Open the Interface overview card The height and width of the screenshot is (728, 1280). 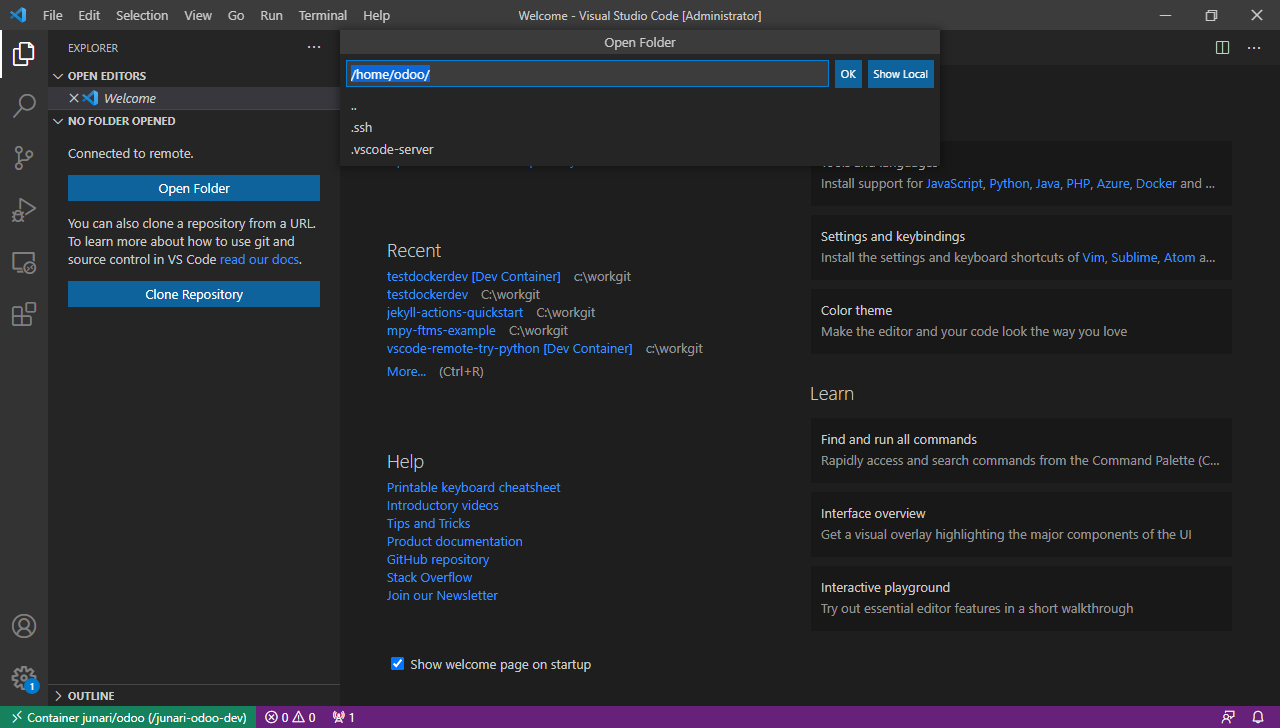point(1021,524)
